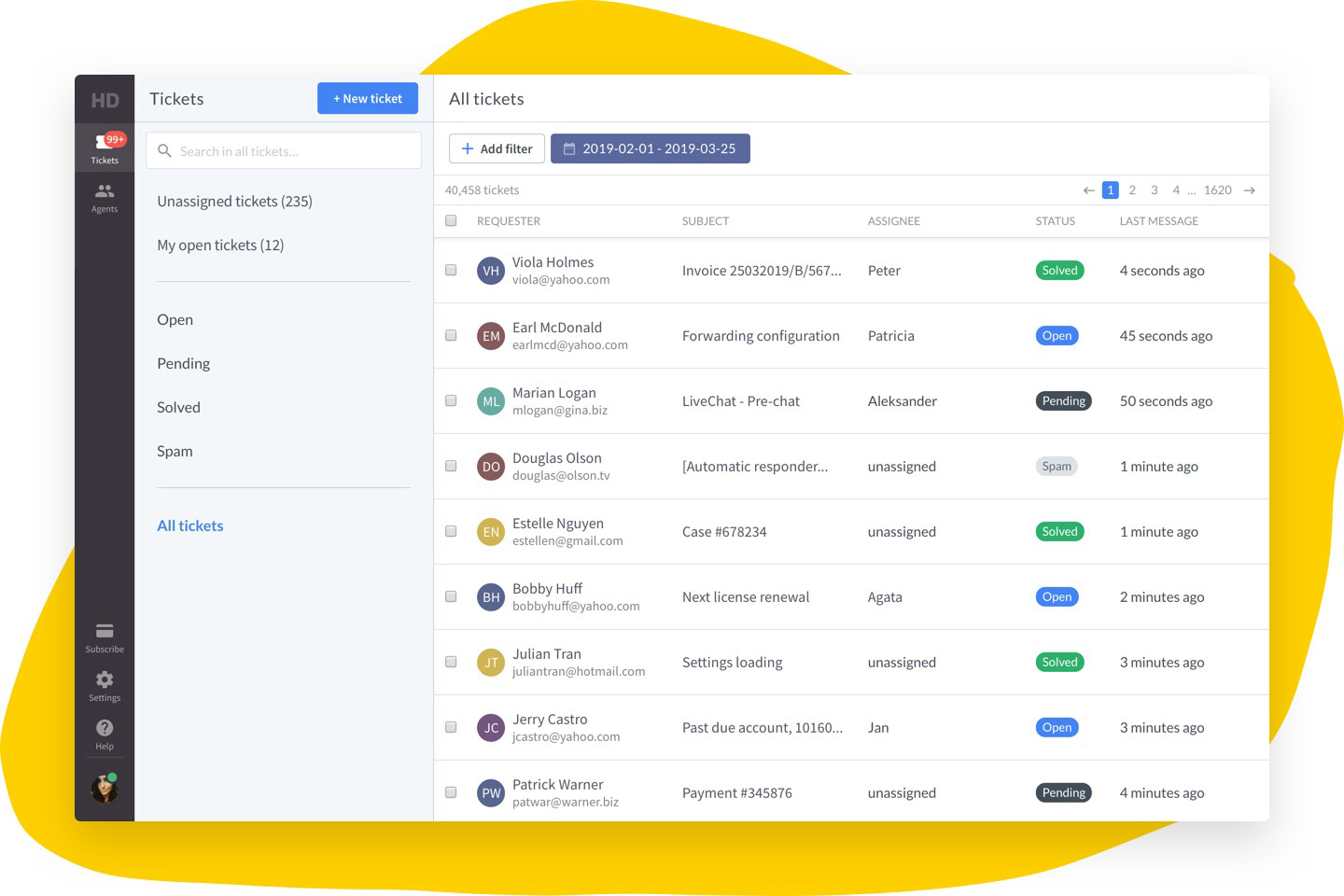The width and height of the screenshot is (1344, 896).
Task: Switch to the Spam tickets view
Action: (x=175, y=451)
